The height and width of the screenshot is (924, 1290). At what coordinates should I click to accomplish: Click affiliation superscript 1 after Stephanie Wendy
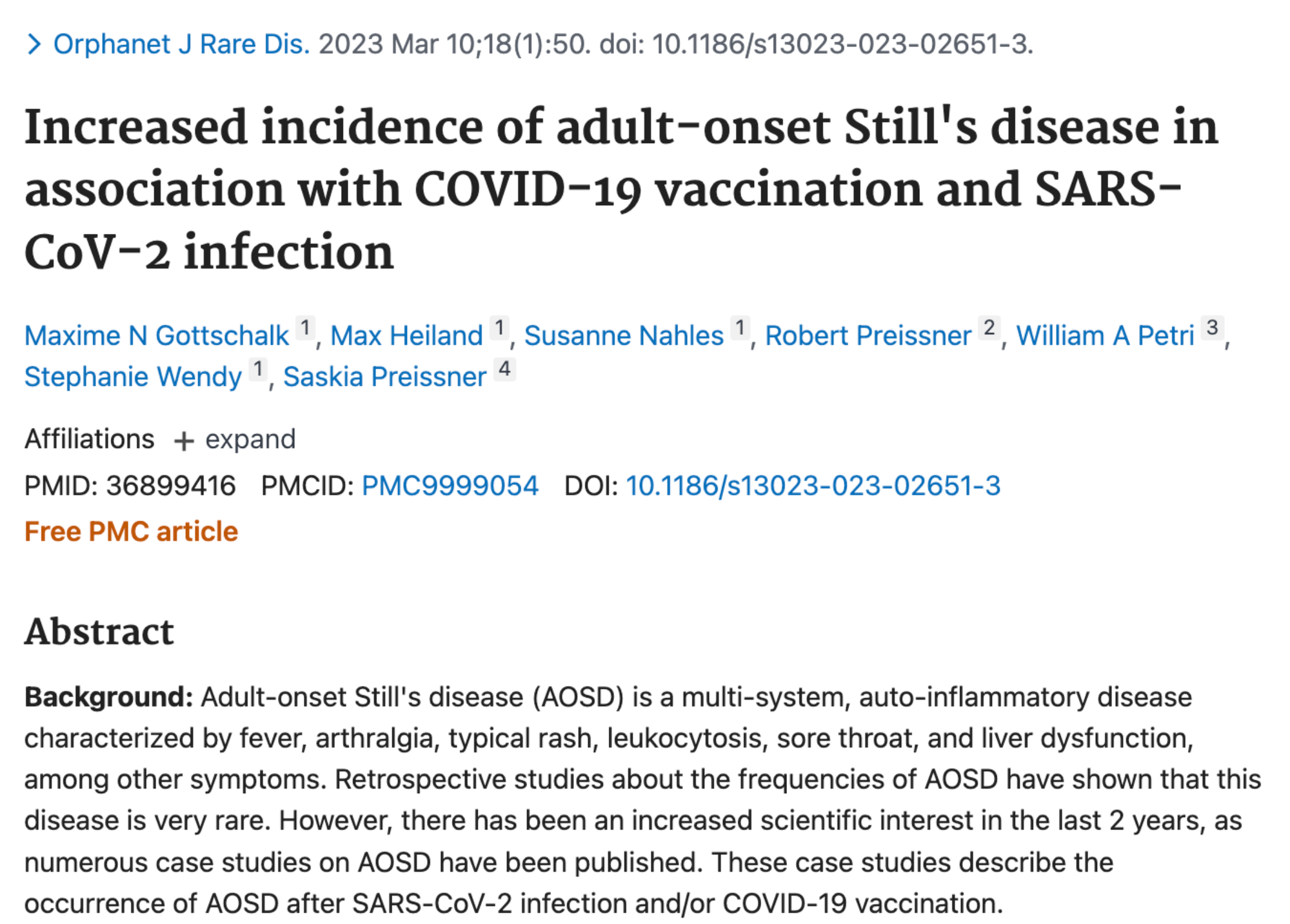coord(258,369)
